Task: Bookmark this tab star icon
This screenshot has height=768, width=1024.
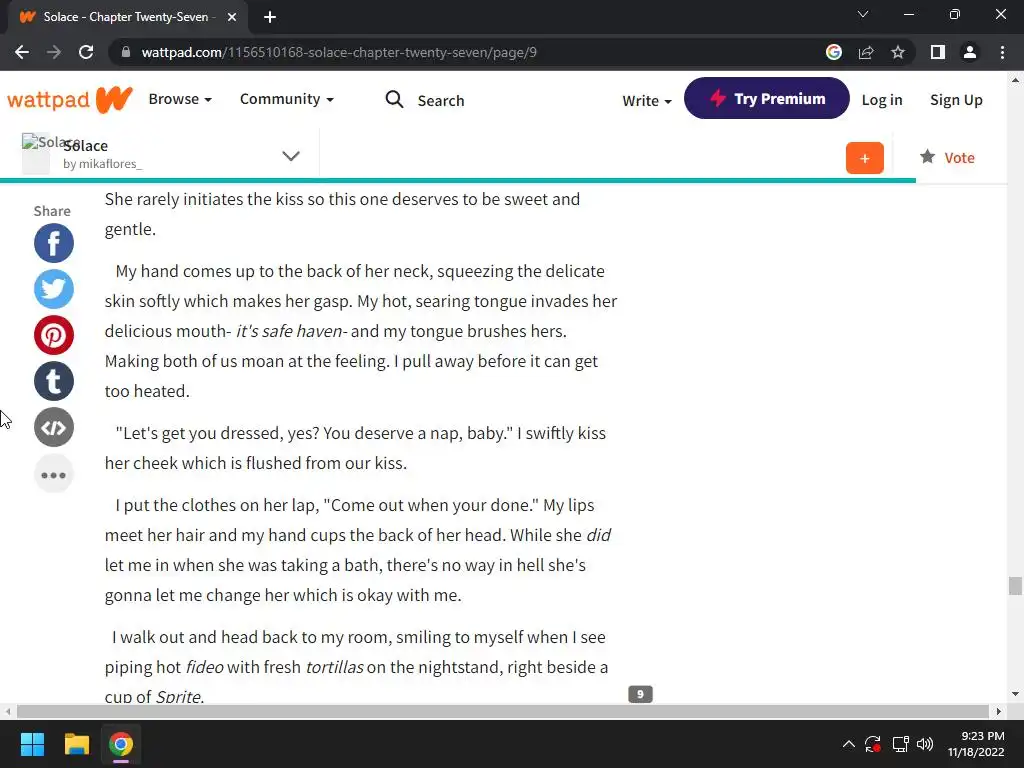Action: tap(898, 52)
